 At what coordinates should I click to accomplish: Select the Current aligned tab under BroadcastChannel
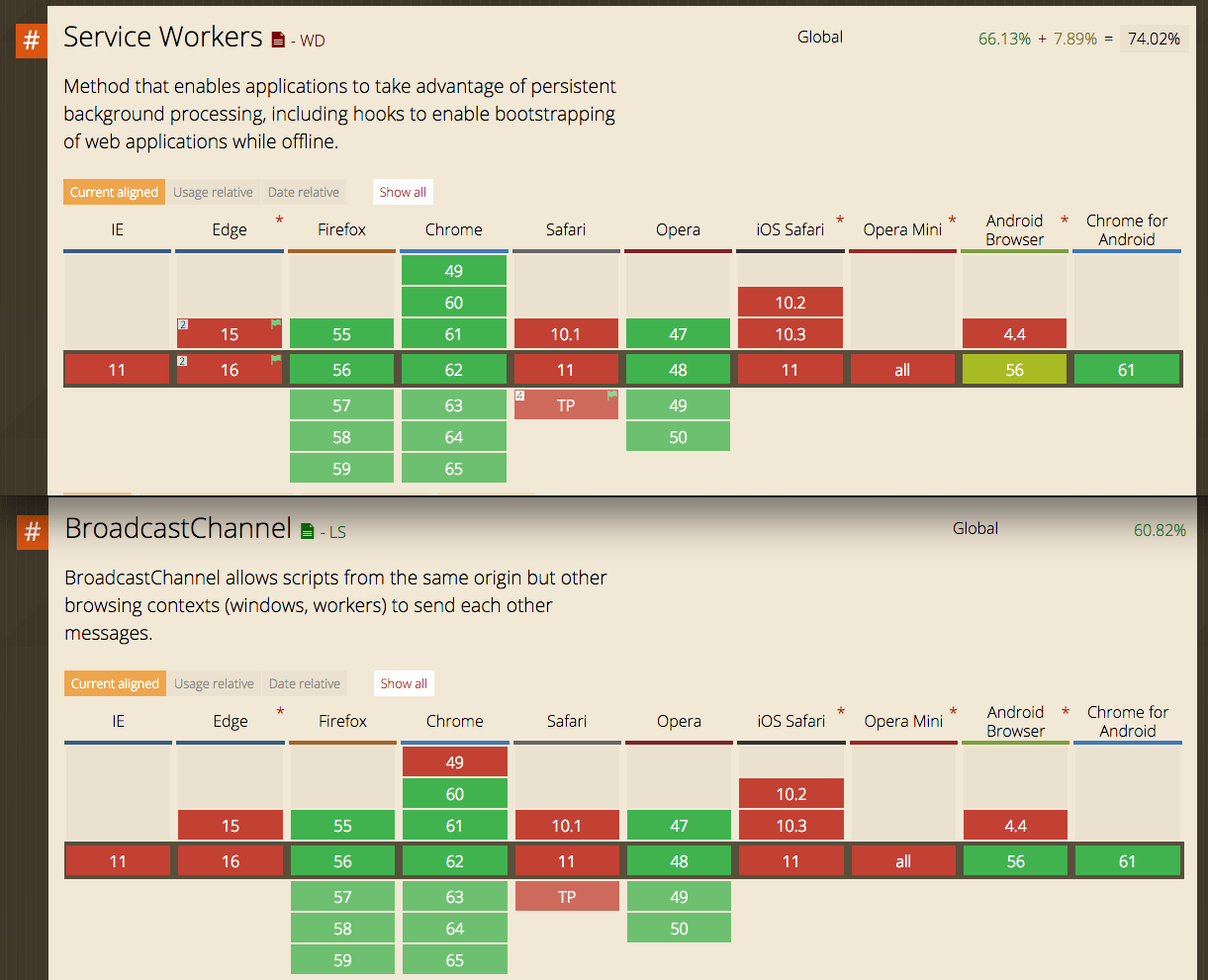coord(115,683)
